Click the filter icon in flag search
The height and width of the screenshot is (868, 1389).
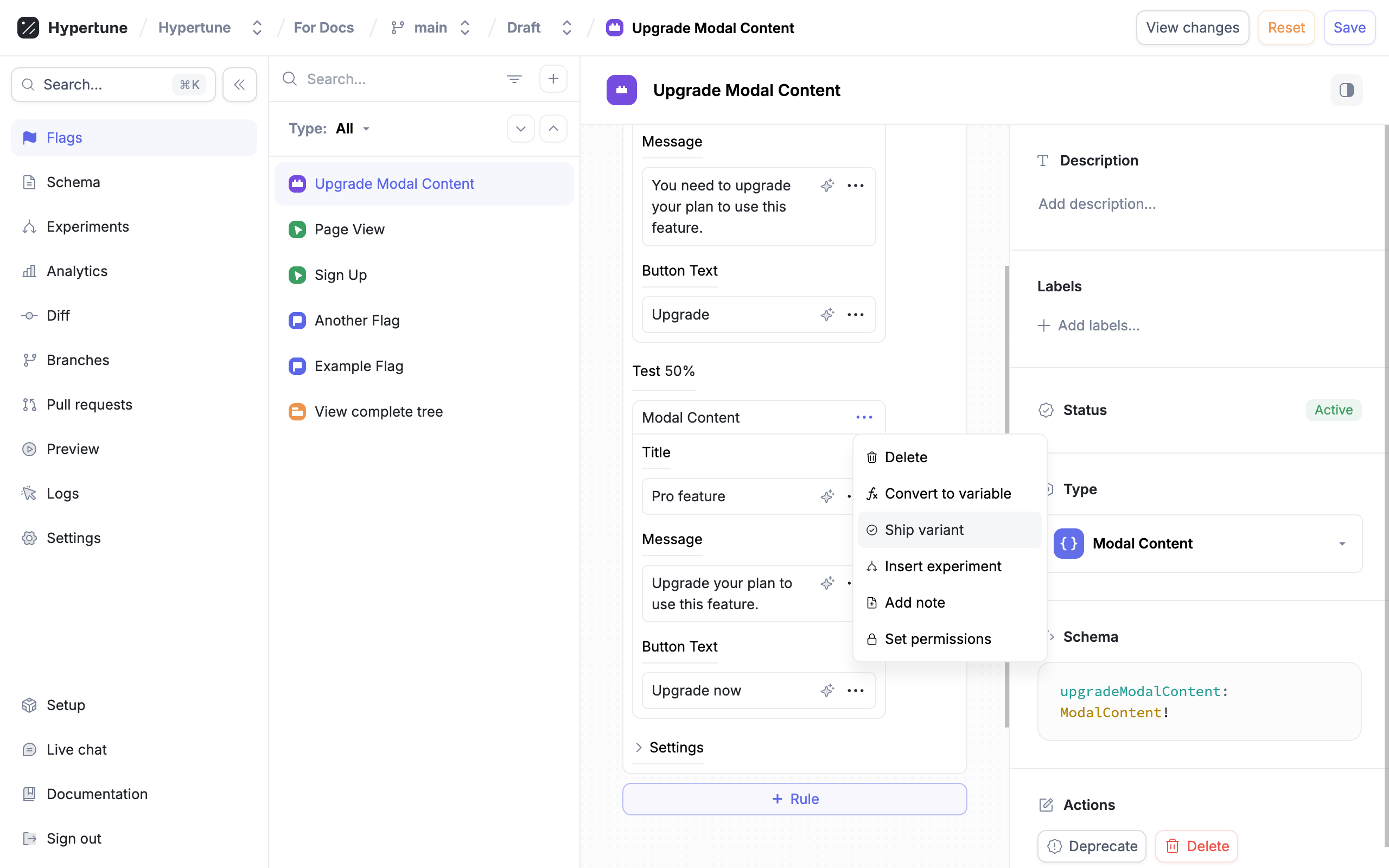(x=514, y=79)
